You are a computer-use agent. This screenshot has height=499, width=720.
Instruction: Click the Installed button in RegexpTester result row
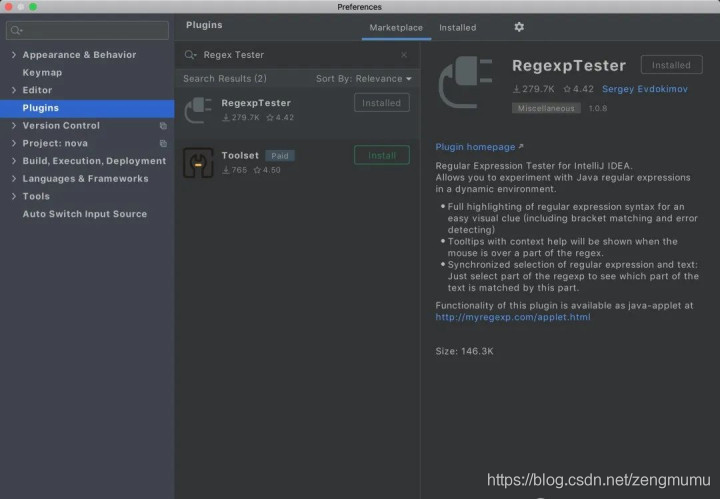tap(382, 103)
